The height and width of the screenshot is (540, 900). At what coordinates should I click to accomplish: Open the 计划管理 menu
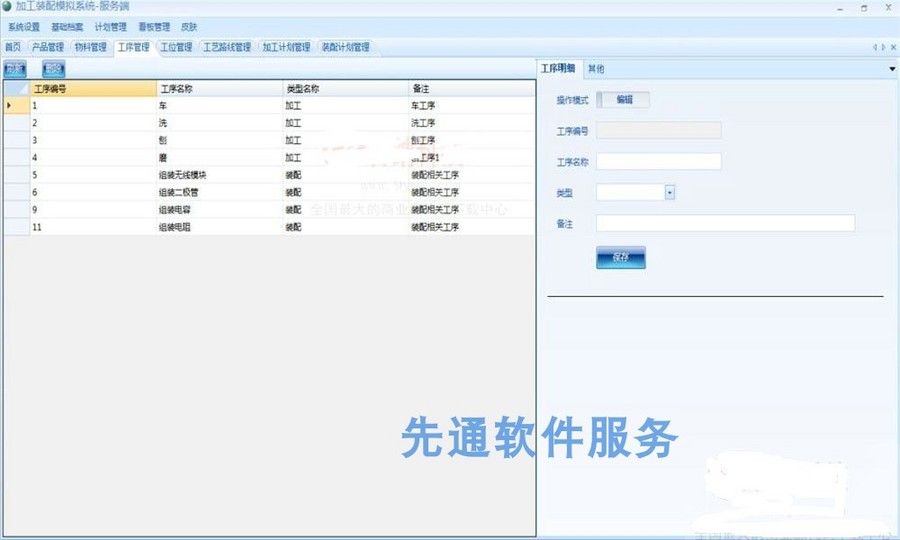[x=111, y=27]
